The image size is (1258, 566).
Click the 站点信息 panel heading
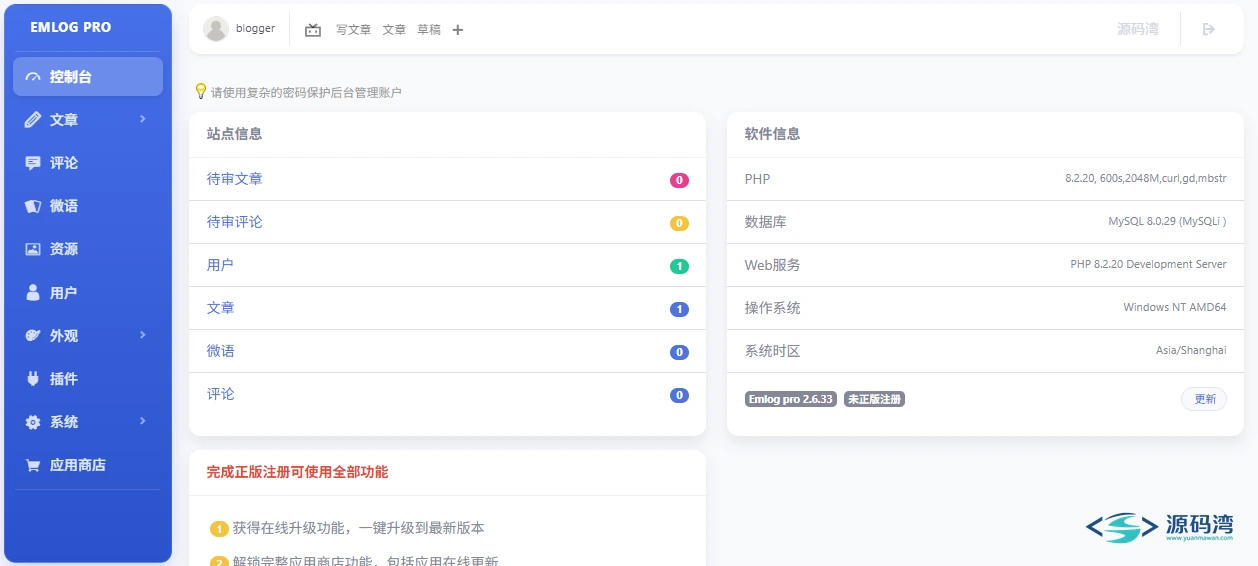235,134
